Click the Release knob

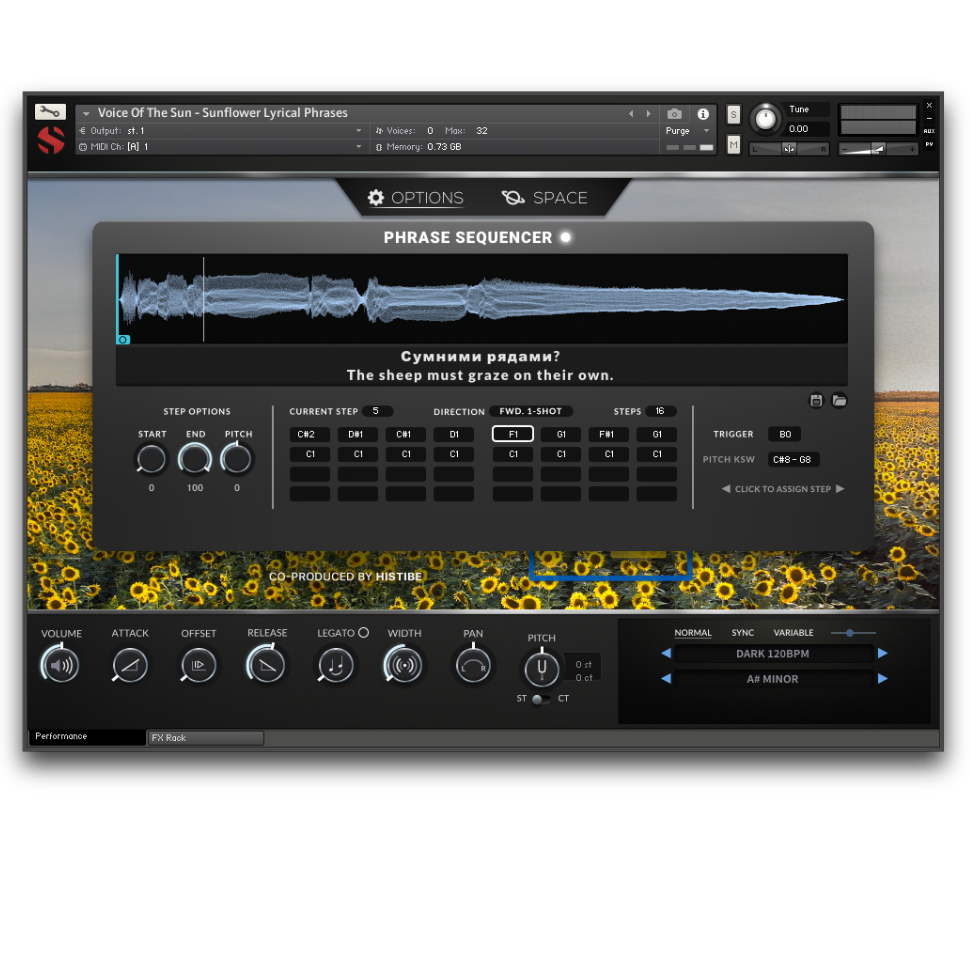point(267,665)
